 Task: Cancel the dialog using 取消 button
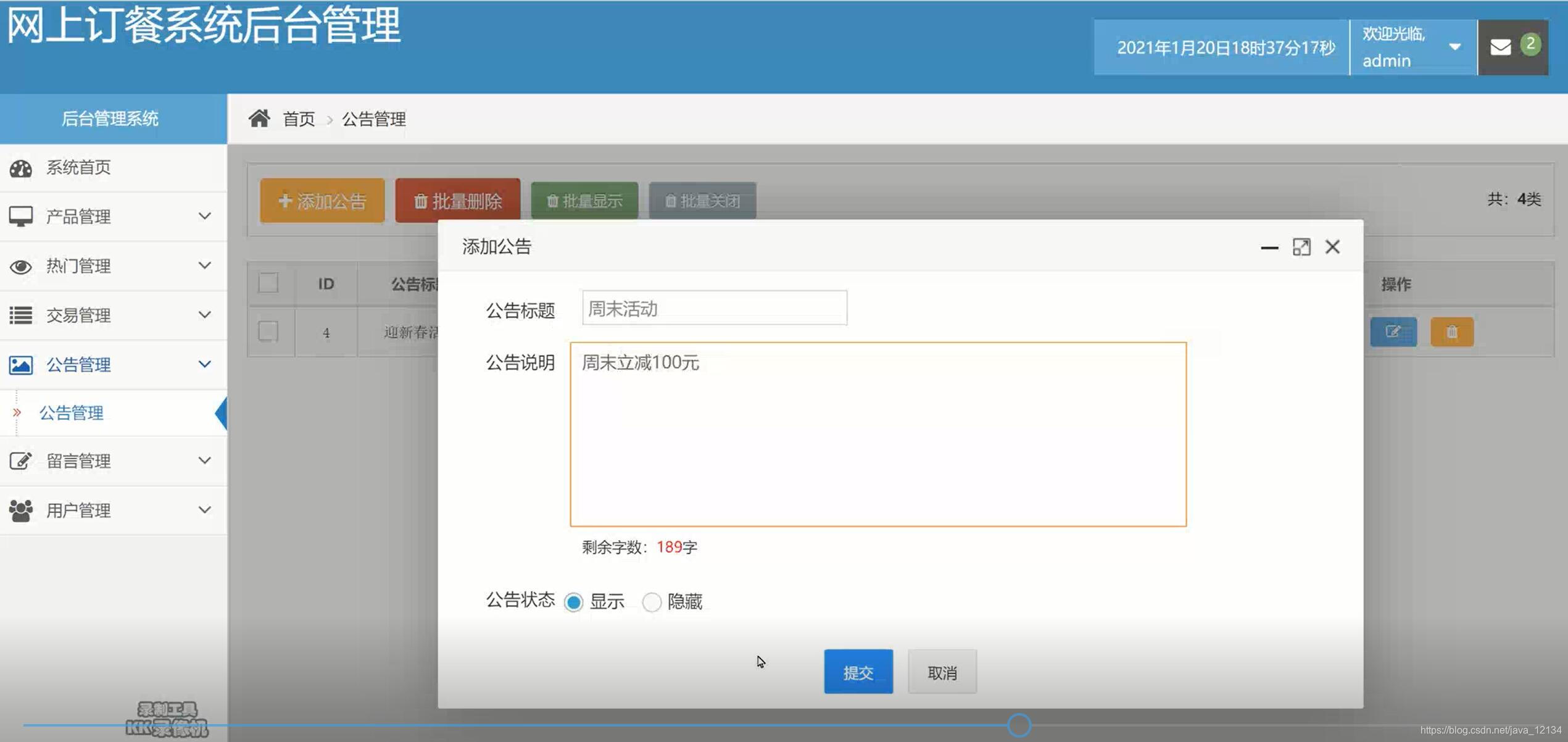pos(942,672)
